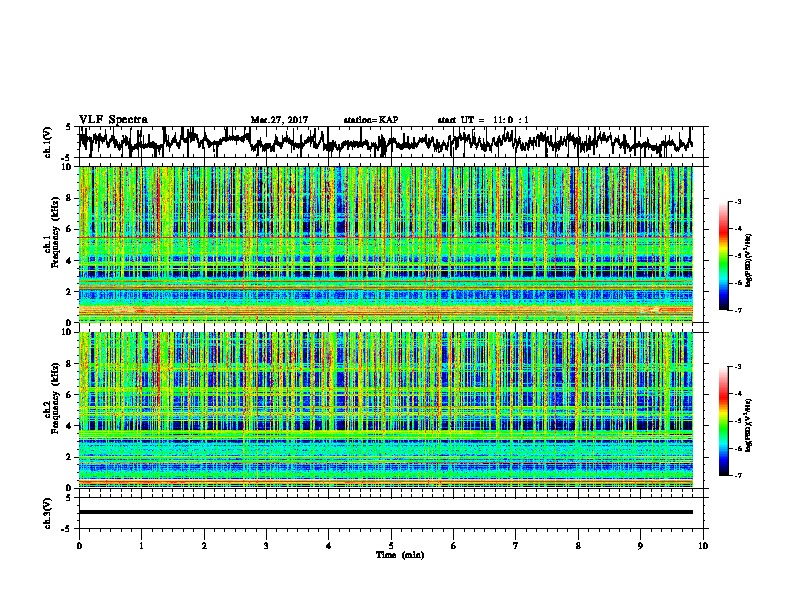This screenshot has width=792, height=612.
Task: Click time axis tick label "1"
Action: [x=141, y=546]
